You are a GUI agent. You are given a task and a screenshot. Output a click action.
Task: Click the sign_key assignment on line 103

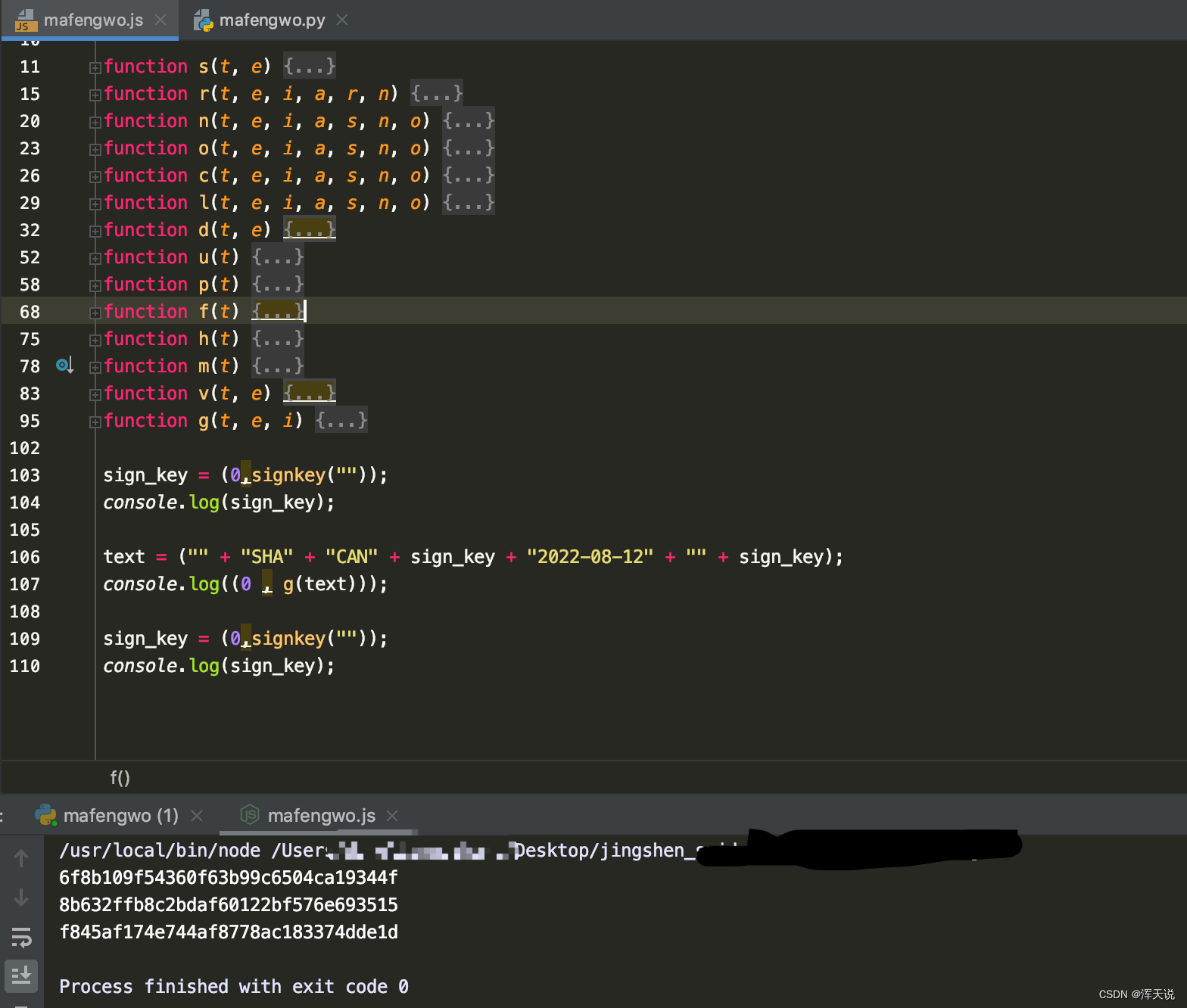(245, 475)
